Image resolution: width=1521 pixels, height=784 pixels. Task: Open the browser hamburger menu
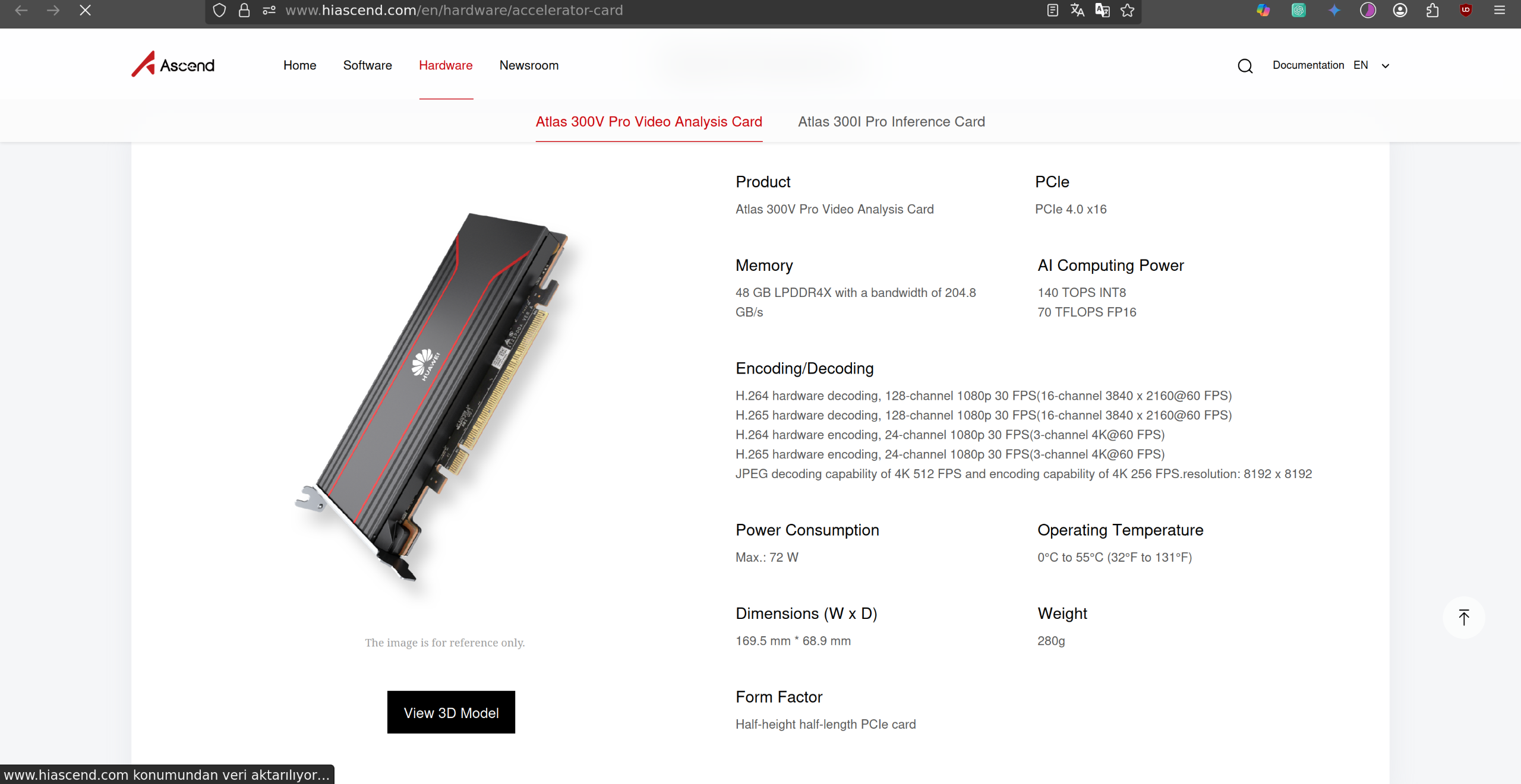pos(1499,10)
